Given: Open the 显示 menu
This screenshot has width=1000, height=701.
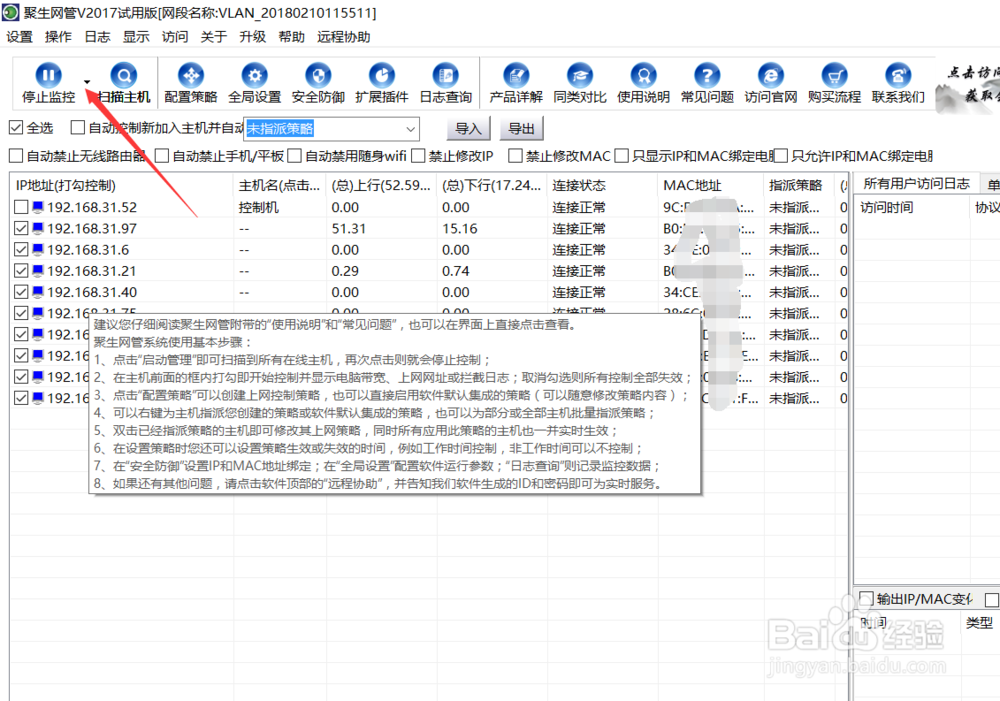Looking at the screenshot, I should click(x=136, y=37).
